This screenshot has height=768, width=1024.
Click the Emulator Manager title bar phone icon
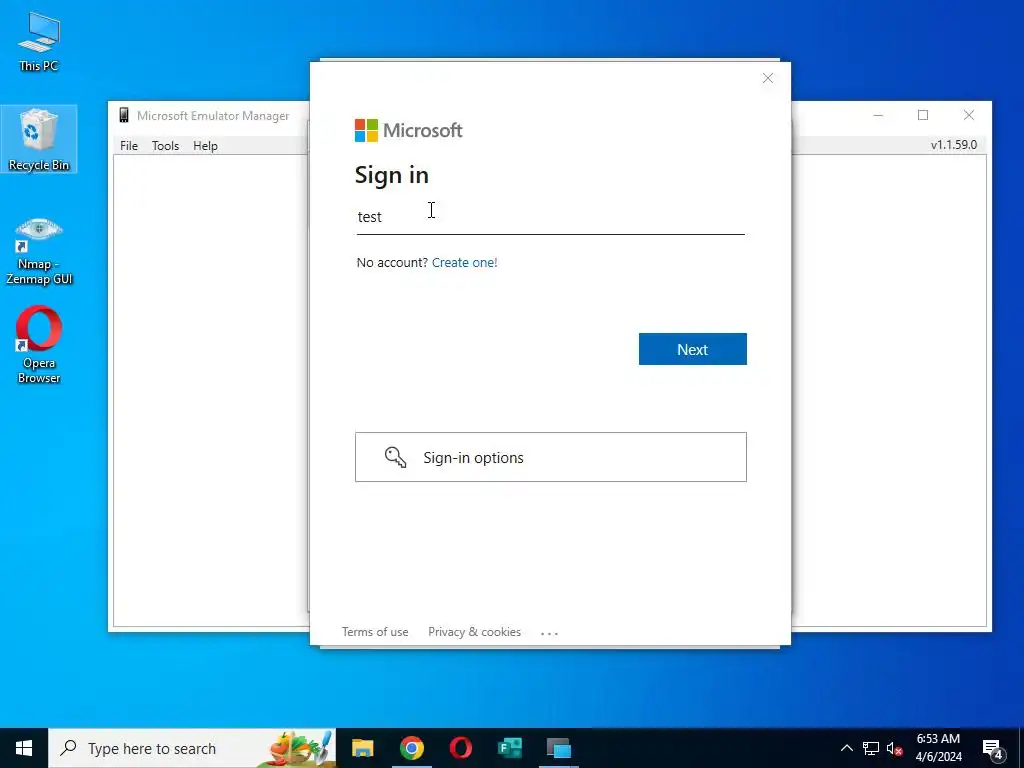tap(124, 116)
